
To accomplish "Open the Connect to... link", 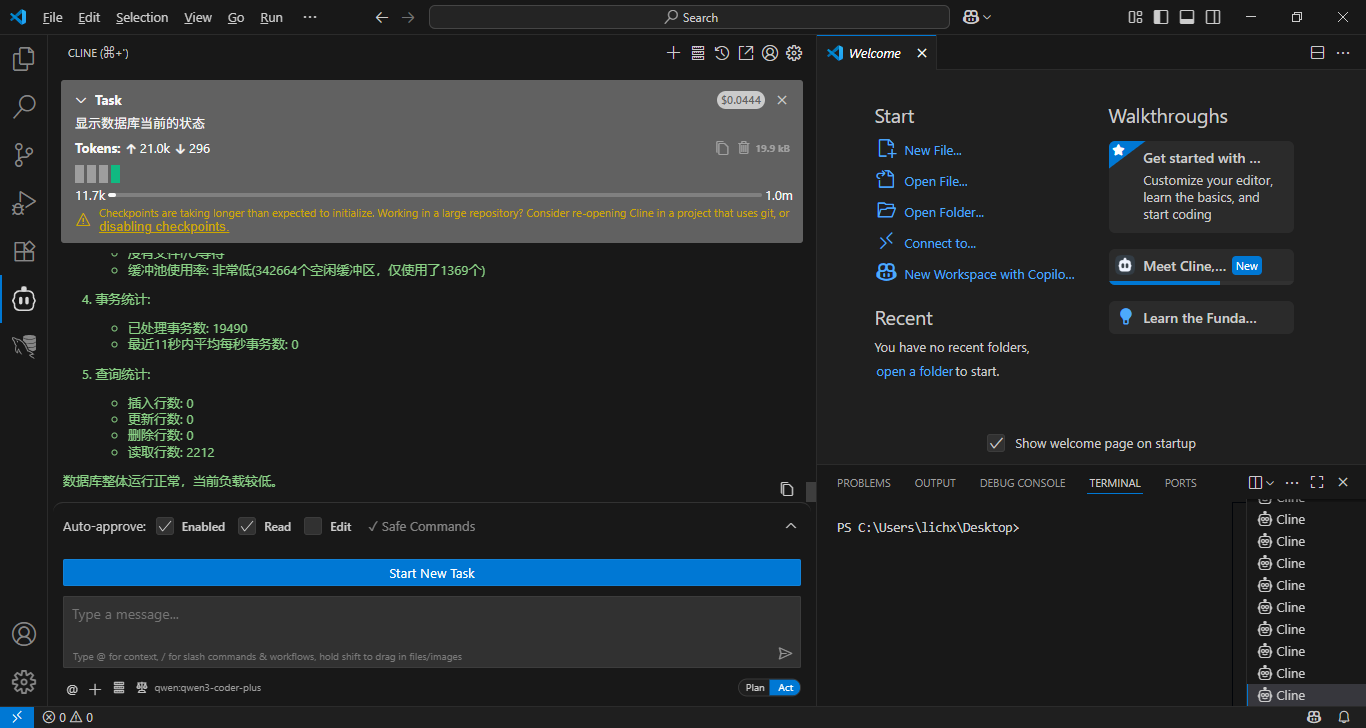I will (x=940, y=243).
